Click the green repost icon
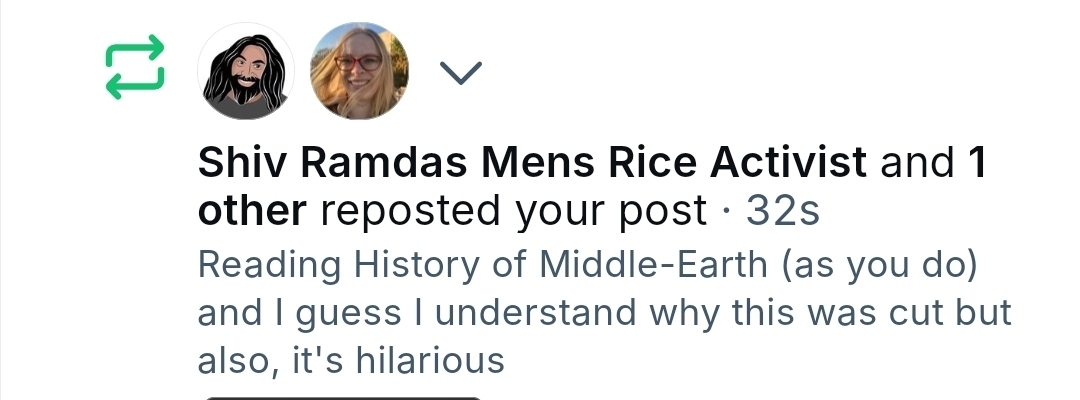 [x=133, y=68]
